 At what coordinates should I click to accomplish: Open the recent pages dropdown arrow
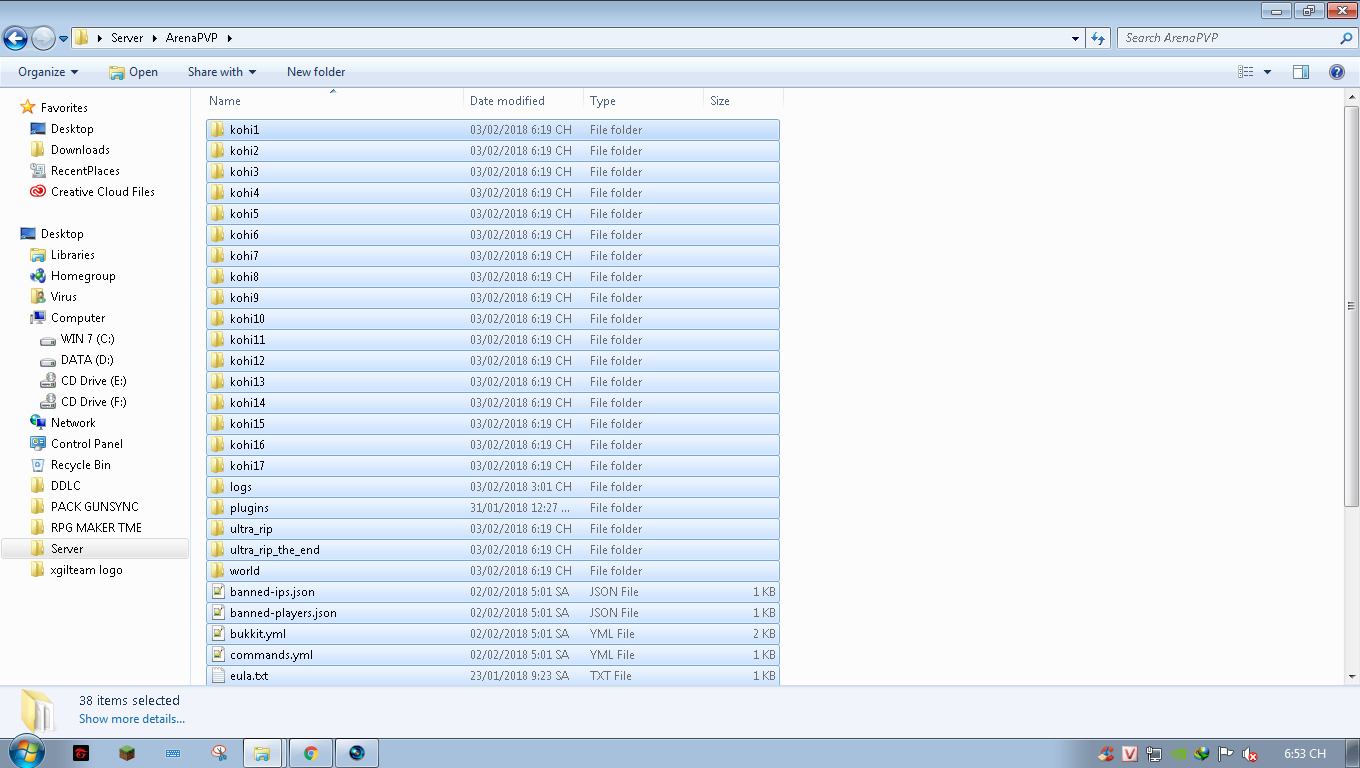click(x=64, y=38)
